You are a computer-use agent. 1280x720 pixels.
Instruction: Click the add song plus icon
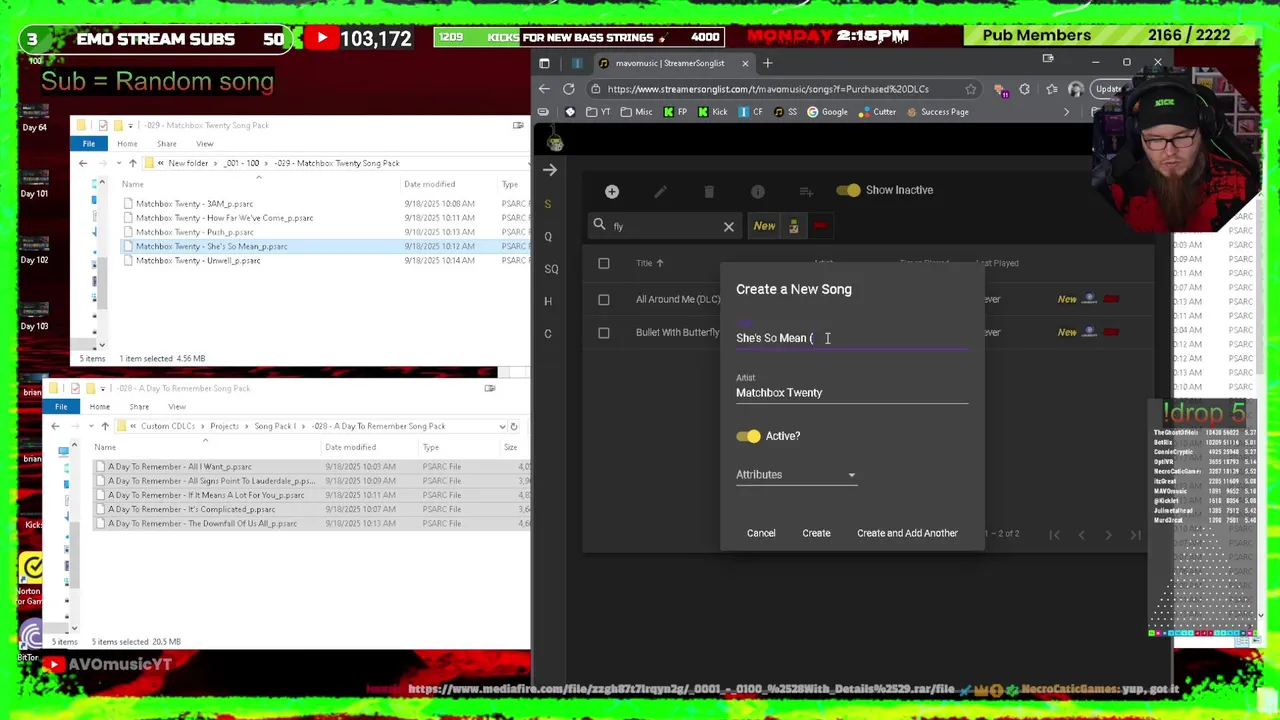click(x=612, y=191)
